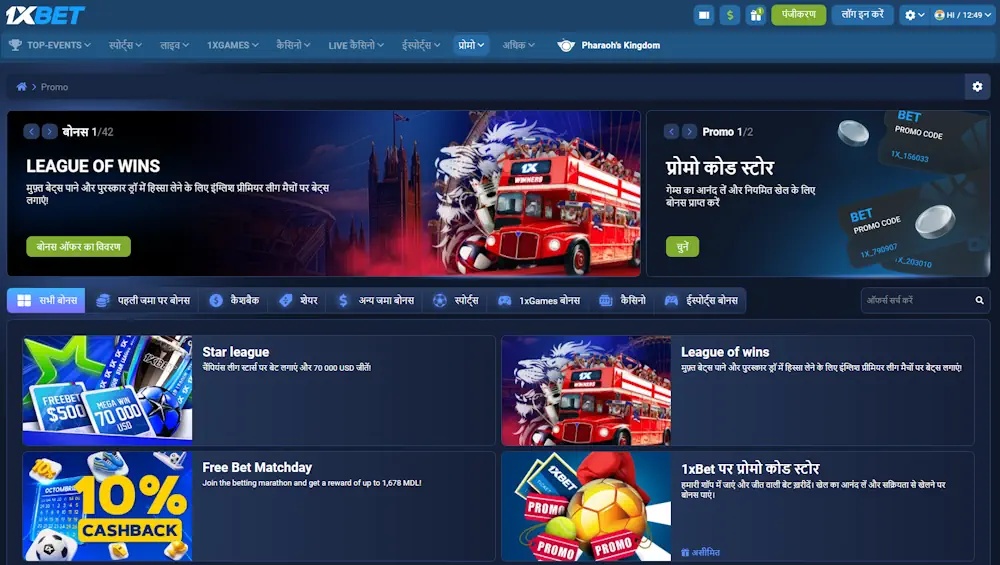Click the 1XBET logo
Viewport: 1000px width, 565px height.
coord(47,15)
